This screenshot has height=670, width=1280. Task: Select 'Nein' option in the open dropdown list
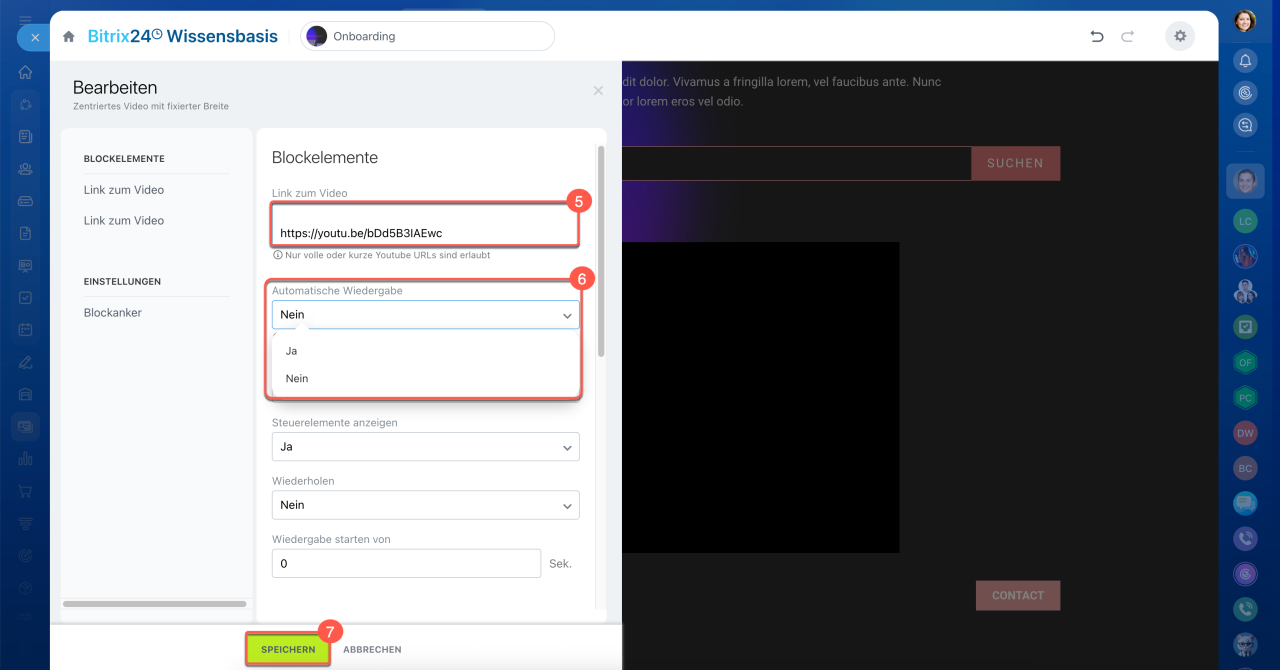pos(297,379)
